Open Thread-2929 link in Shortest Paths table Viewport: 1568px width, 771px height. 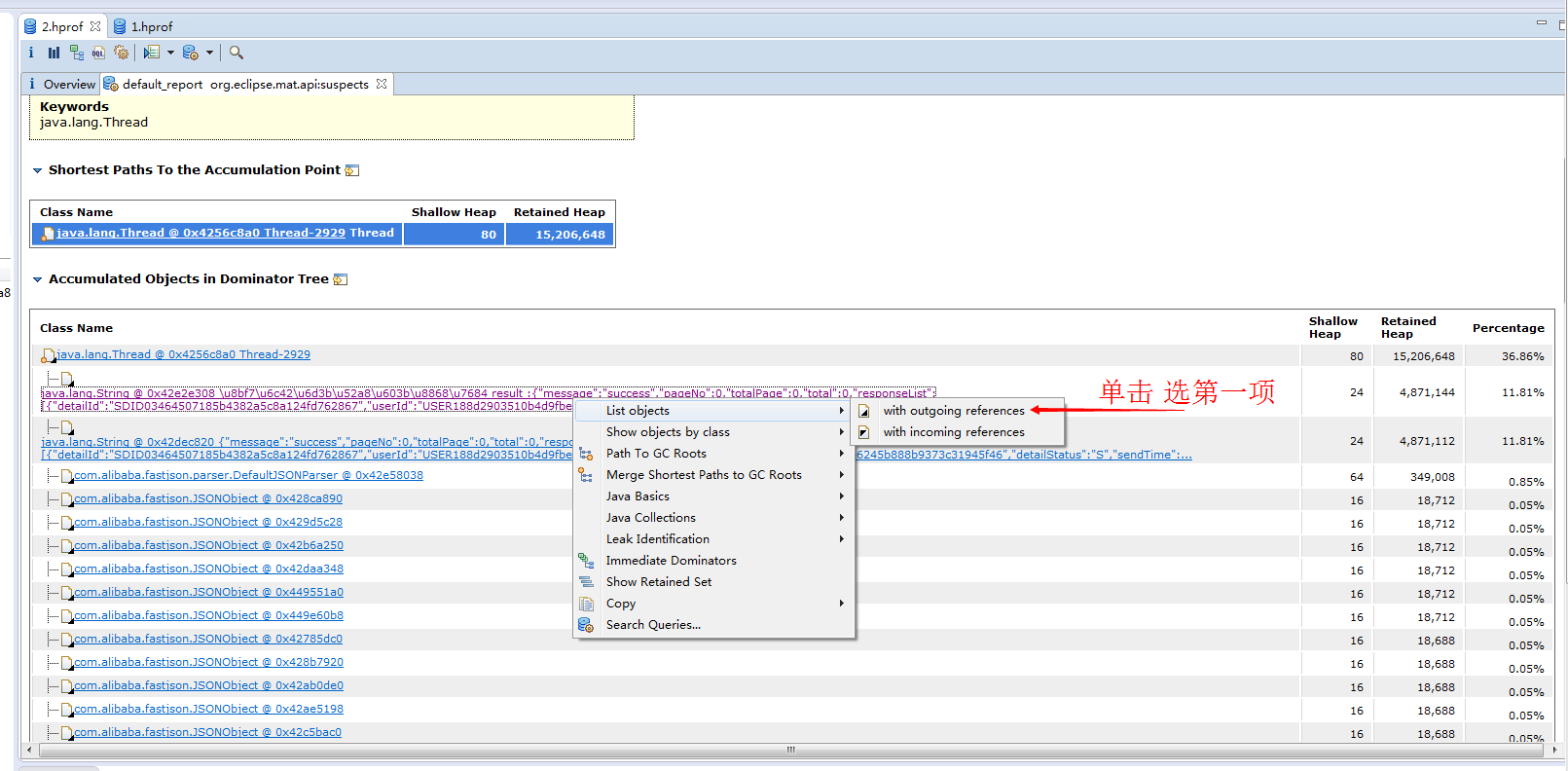201,233
